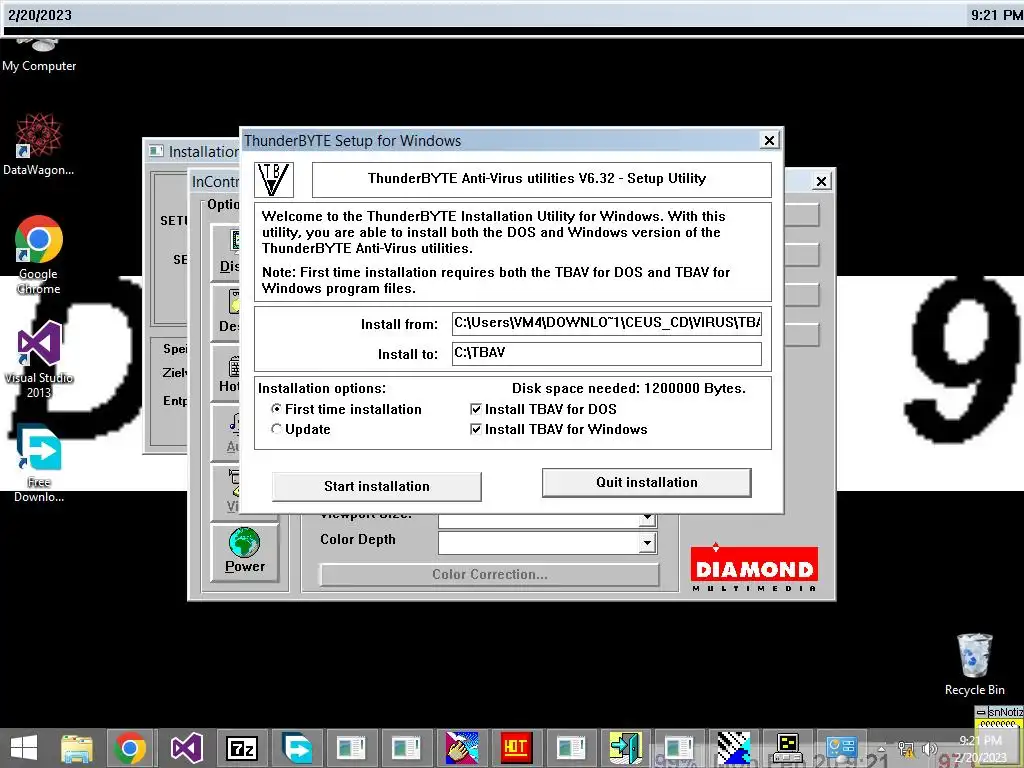This screenshot has width=1024, height=768.
Task: Open the volume tray icon
Action: pos(929,749)
